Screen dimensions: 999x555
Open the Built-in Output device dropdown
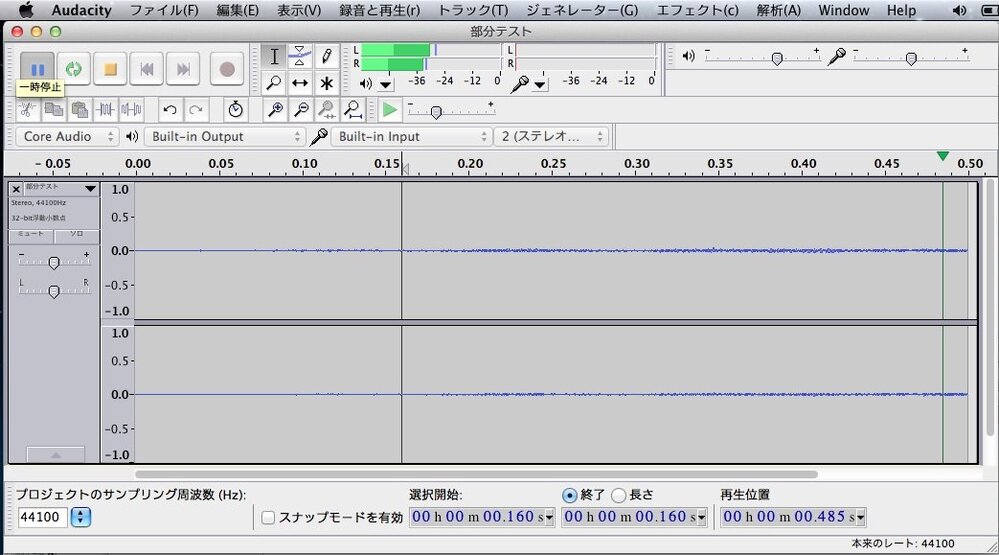click(225, 136)
